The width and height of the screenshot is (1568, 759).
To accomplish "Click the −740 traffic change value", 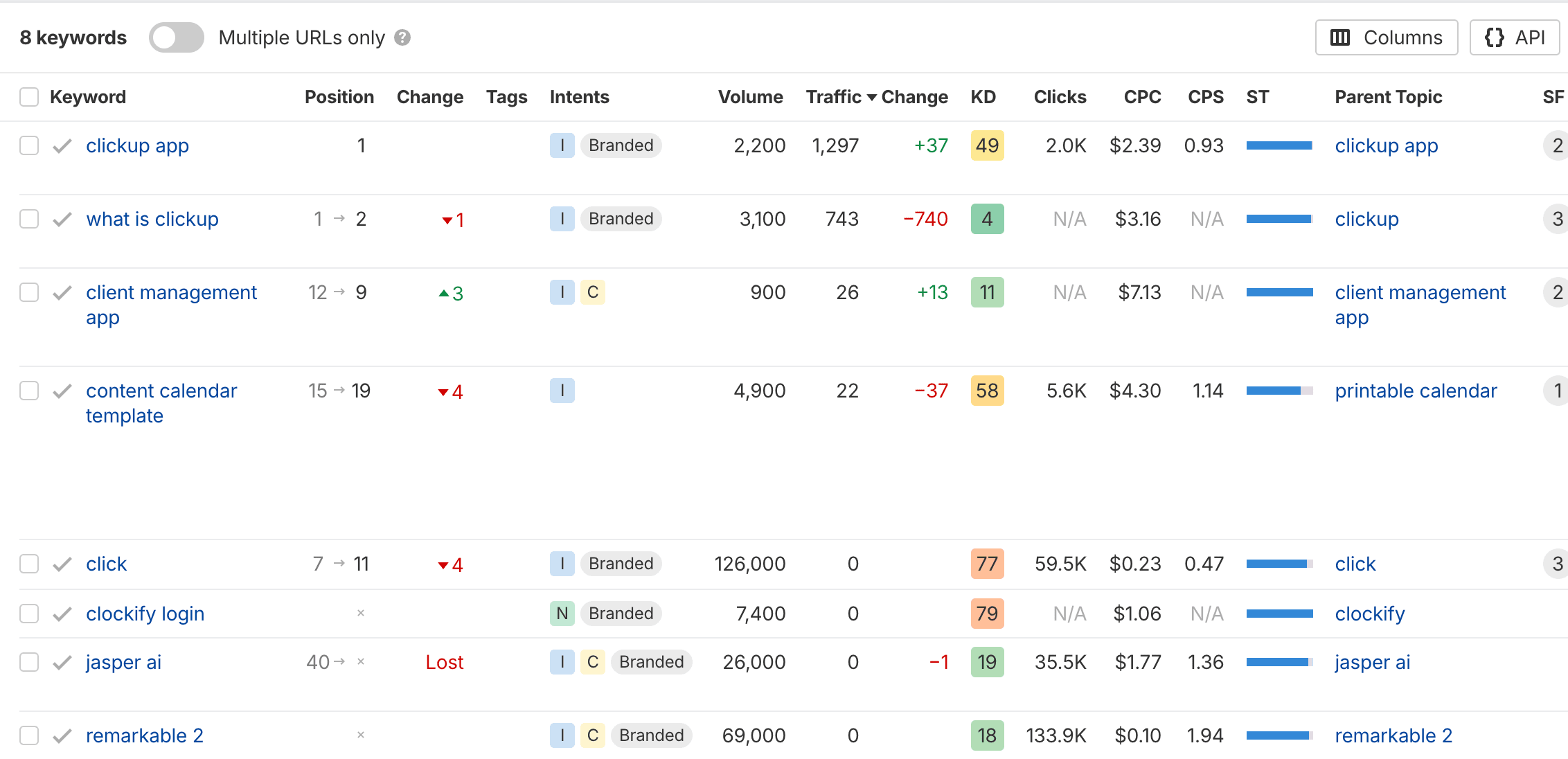I will pos(925,219).
